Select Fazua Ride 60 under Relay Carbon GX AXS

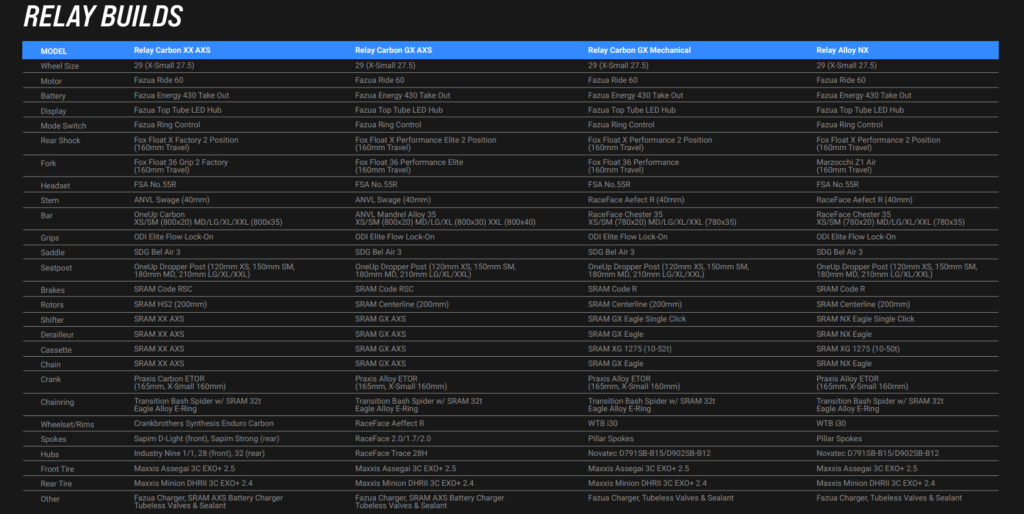pos(379,80)
